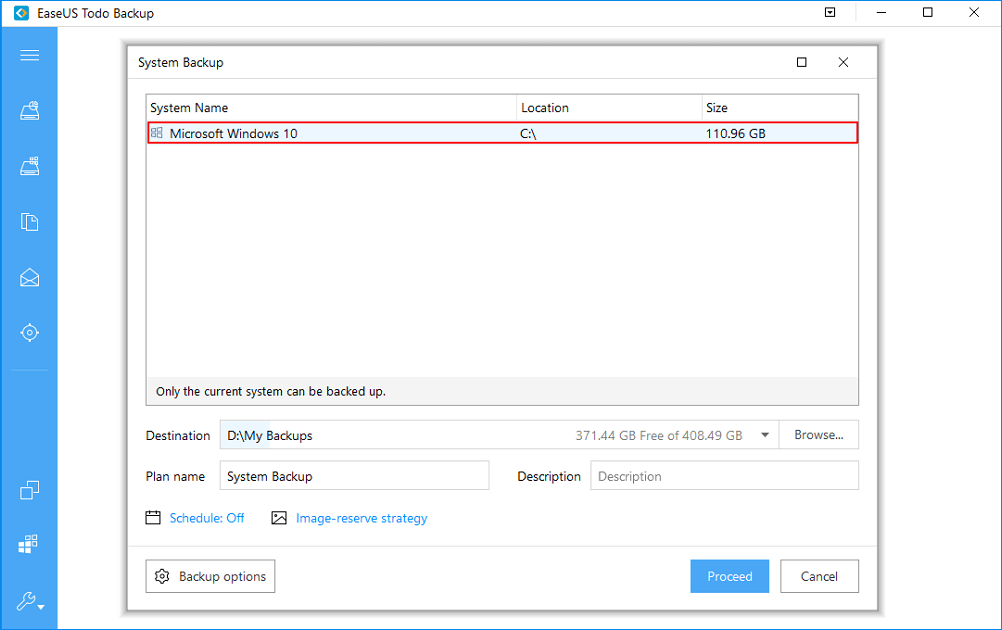Open the hamburger menu in sidebar
The width and height of the screenshot is (1002, 630).
pos(29,55)
